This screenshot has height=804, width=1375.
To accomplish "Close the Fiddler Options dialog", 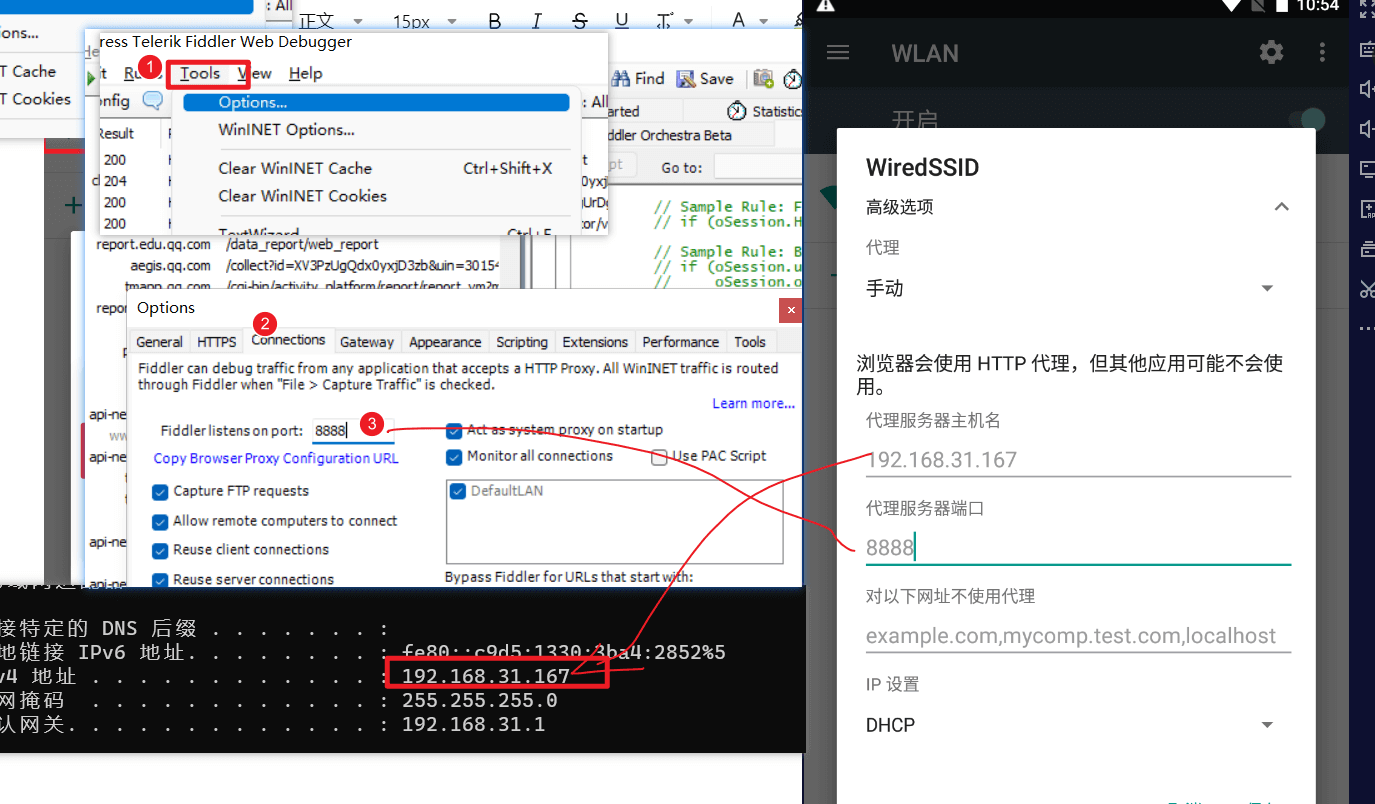I will pyautogui.click(x=791, y=310).
